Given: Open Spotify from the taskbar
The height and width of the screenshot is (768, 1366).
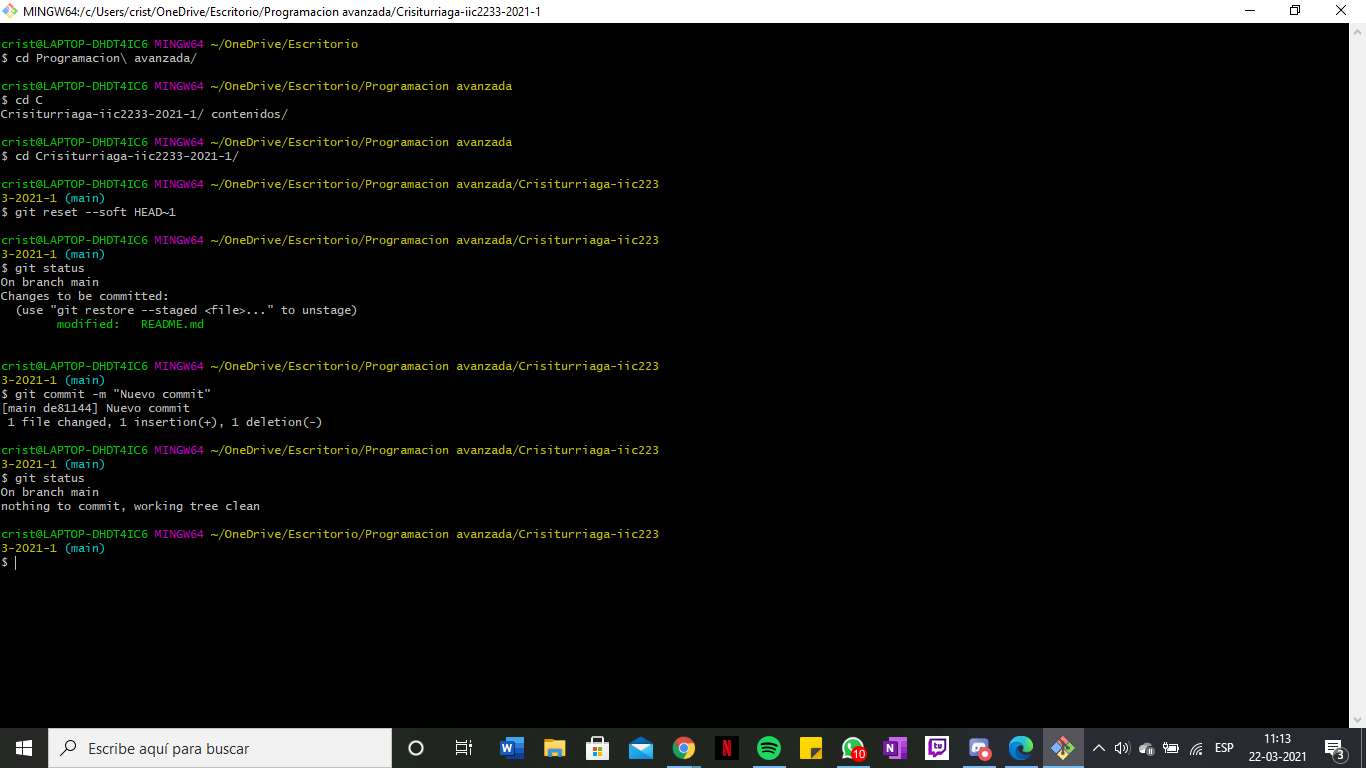Looking at the screenshot, I should pos(769,747).
